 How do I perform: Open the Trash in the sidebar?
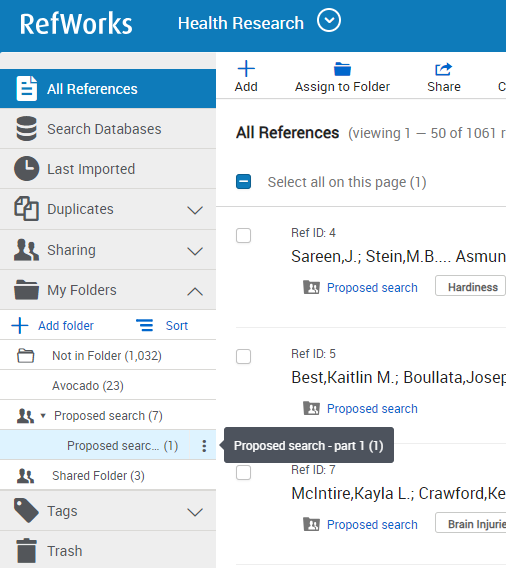click(x=108, y=551)
